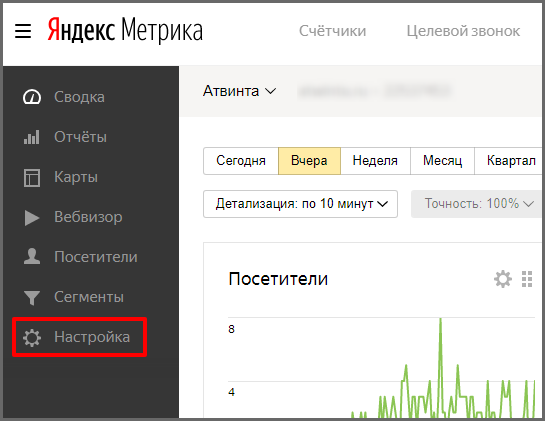Image resolution: width=545 pixels, height=421 pixels.
Task: Click the Посетители person icon
Action: tap(32, 257)
